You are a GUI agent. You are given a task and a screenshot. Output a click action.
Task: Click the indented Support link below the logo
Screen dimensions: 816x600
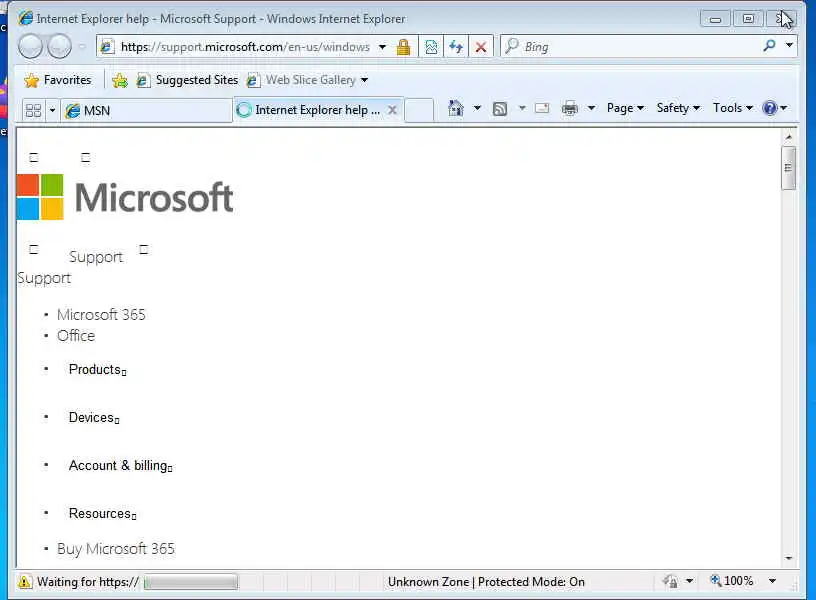click(x=96, y=257)
